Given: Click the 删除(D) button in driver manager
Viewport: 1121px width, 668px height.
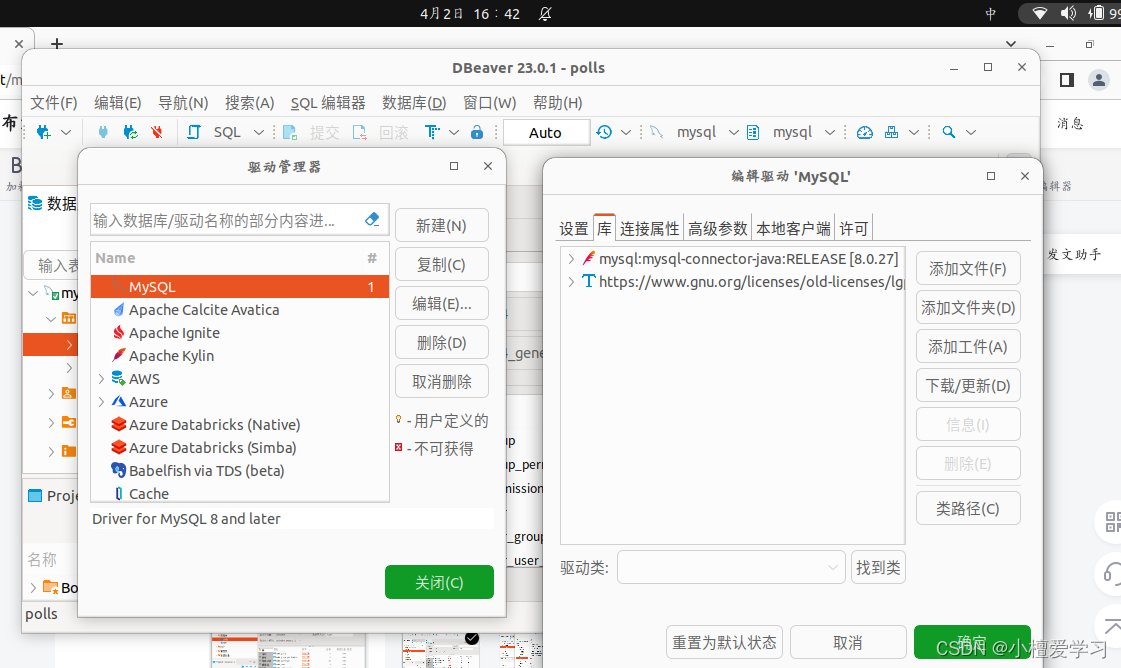Looking at the screenshot, I should tap(441, 343).
